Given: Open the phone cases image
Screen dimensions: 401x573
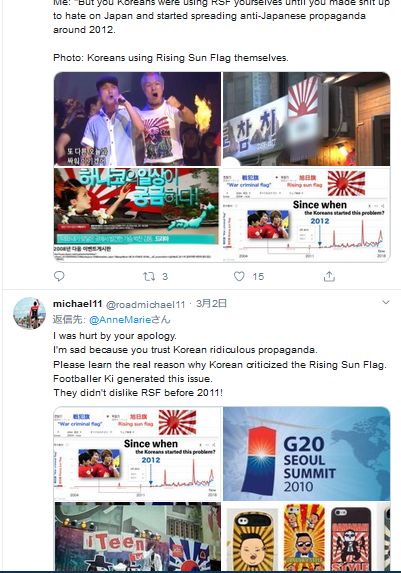Looking at the screenshot, I should (x=306, y=537).
